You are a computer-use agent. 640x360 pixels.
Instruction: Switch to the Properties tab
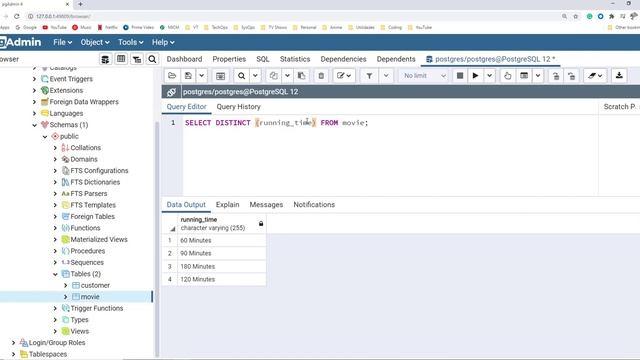click(229, 59)
